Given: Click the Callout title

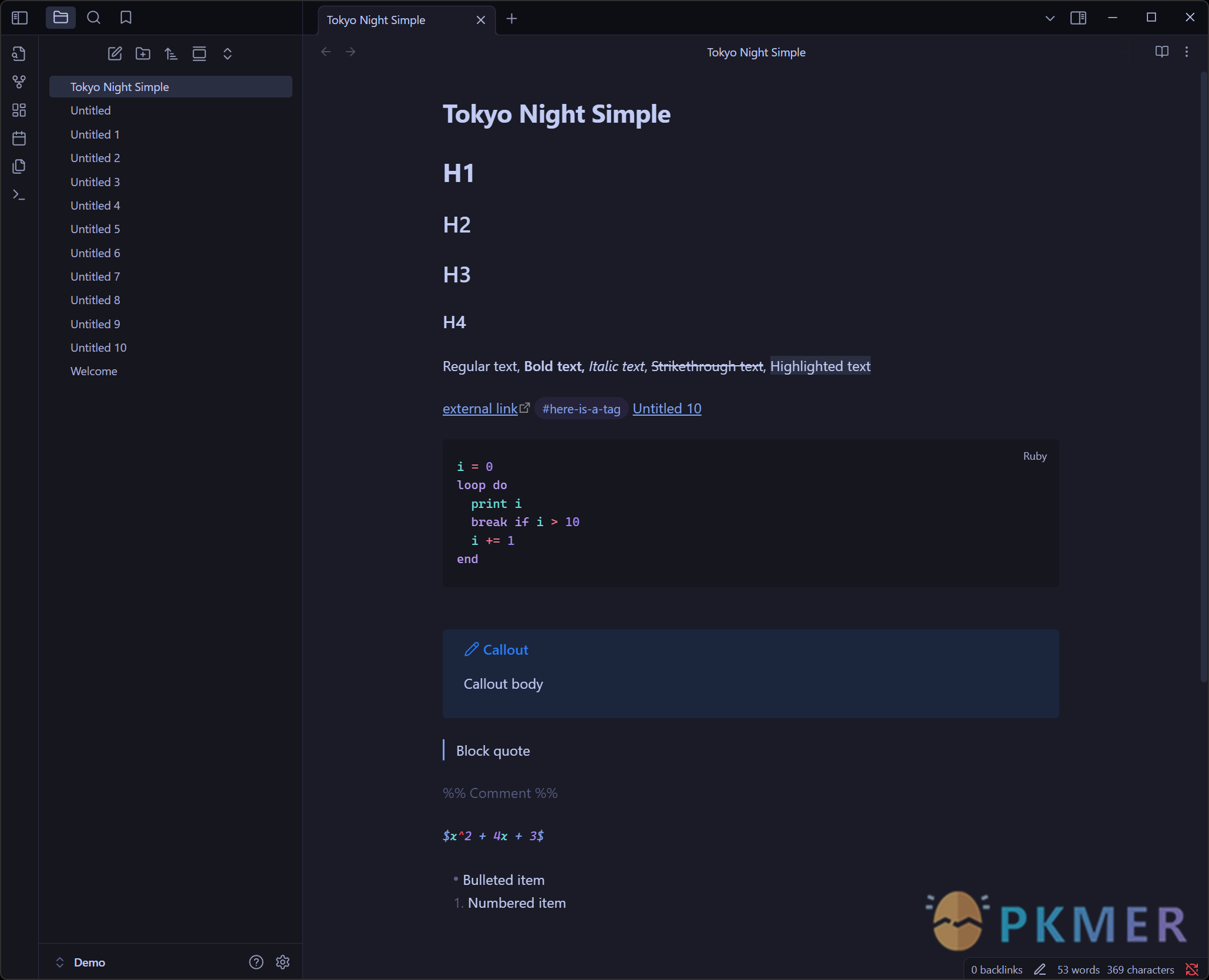Looking at the screenshot, I should pos(506,650).
